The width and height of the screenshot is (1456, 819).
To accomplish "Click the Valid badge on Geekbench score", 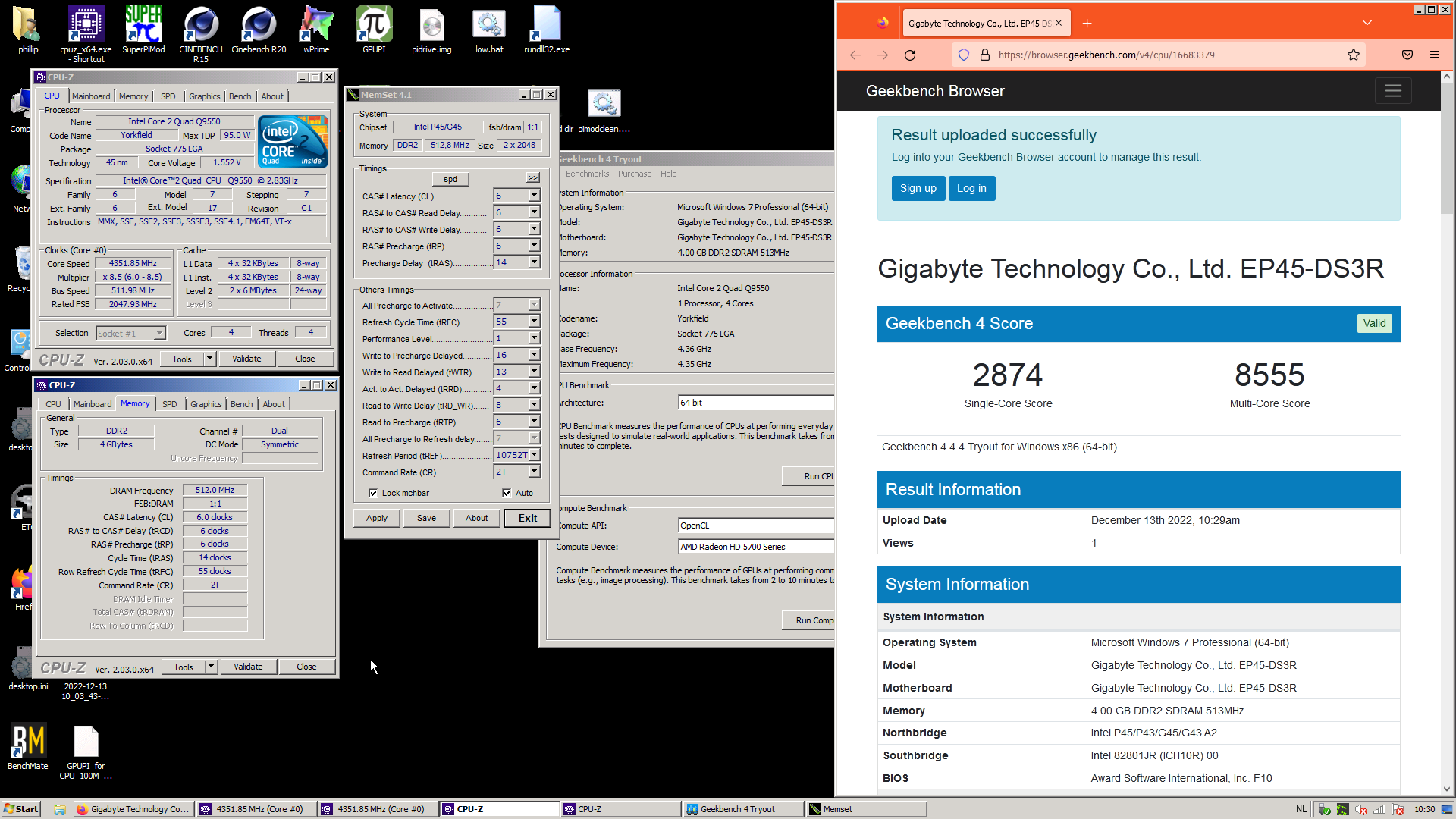I will (x=1374, y=324).
